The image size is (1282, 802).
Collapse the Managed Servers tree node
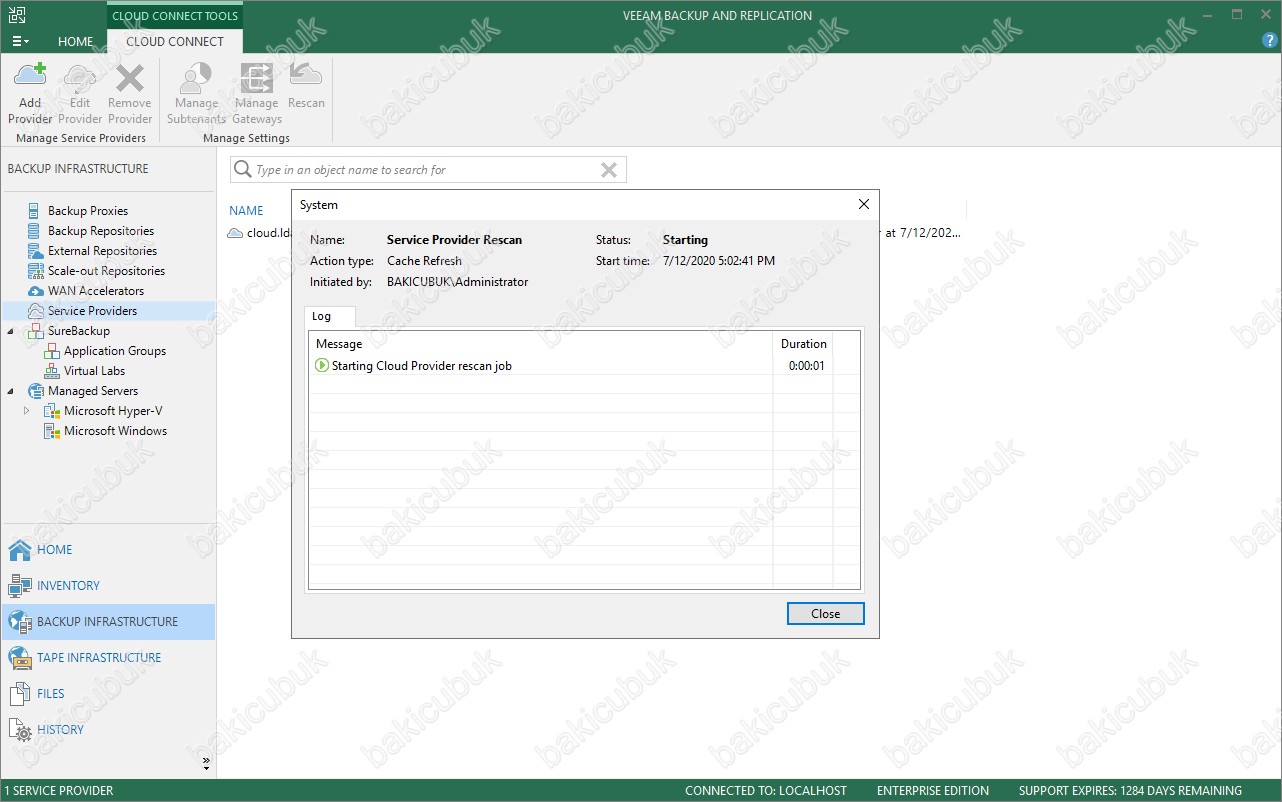point(11,391)
